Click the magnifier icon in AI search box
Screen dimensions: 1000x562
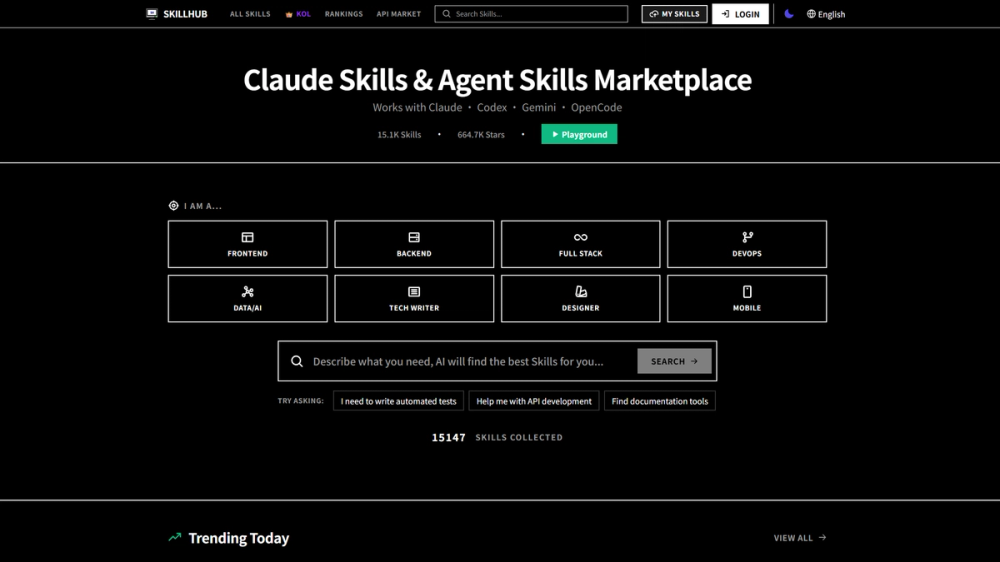(x=297, y=361)
